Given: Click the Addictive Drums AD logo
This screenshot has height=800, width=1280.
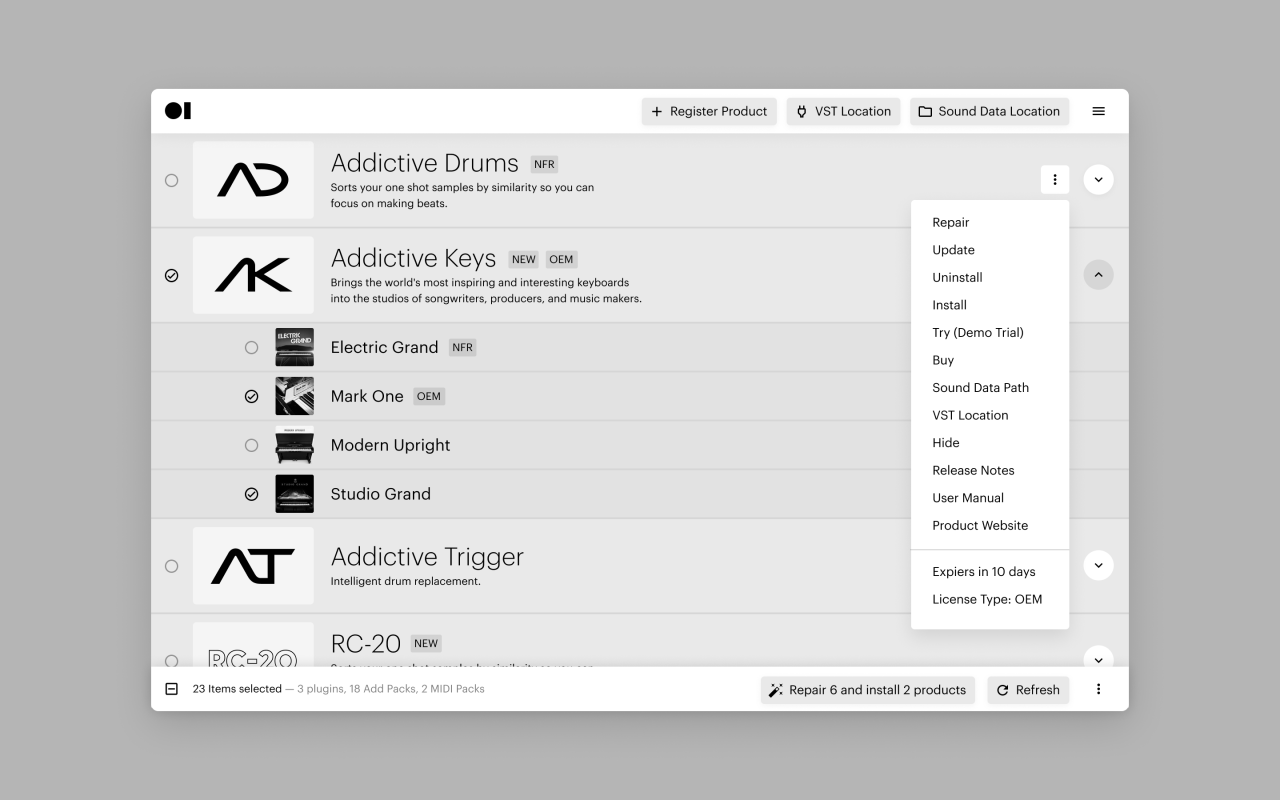Looking at the screenshot, I should tap(253, 180).
